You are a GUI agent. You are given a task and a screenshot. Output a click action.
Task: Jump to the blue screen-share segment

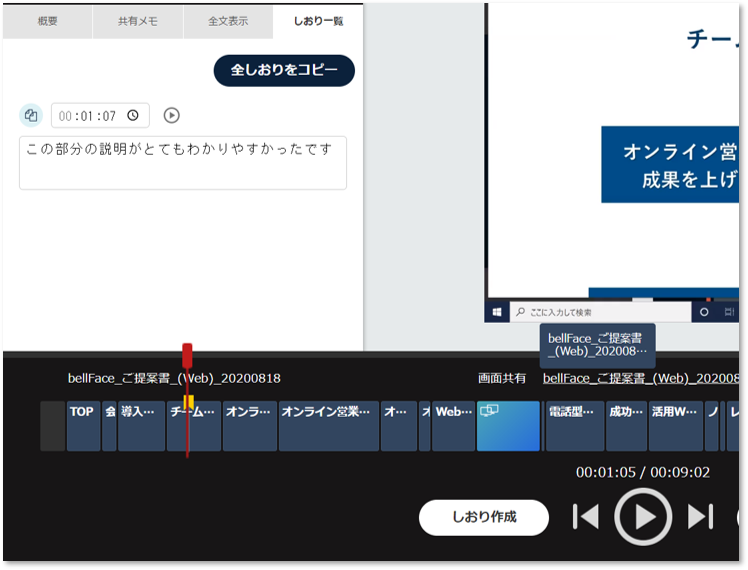point(508,426)
